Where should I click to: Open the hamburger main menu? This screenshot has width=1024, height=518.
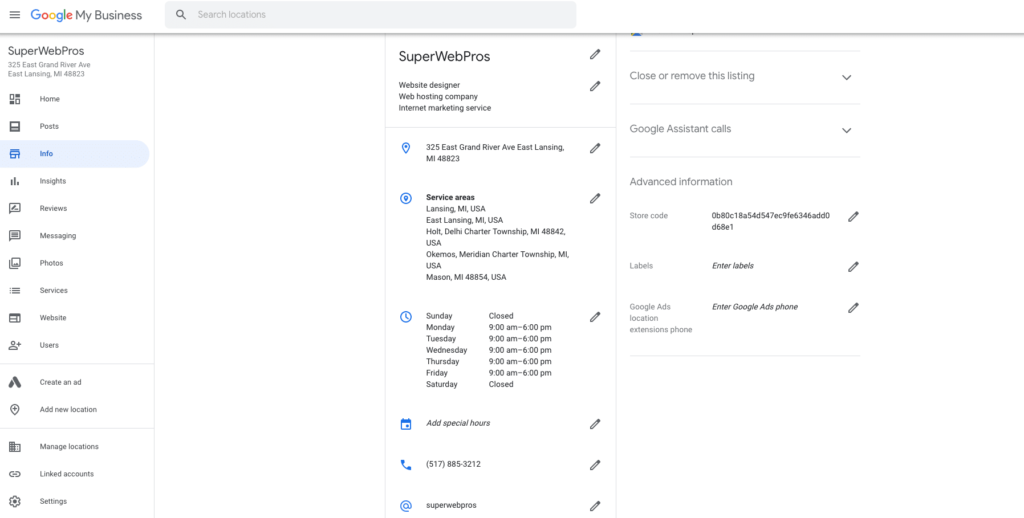click(x=14, y=14)
